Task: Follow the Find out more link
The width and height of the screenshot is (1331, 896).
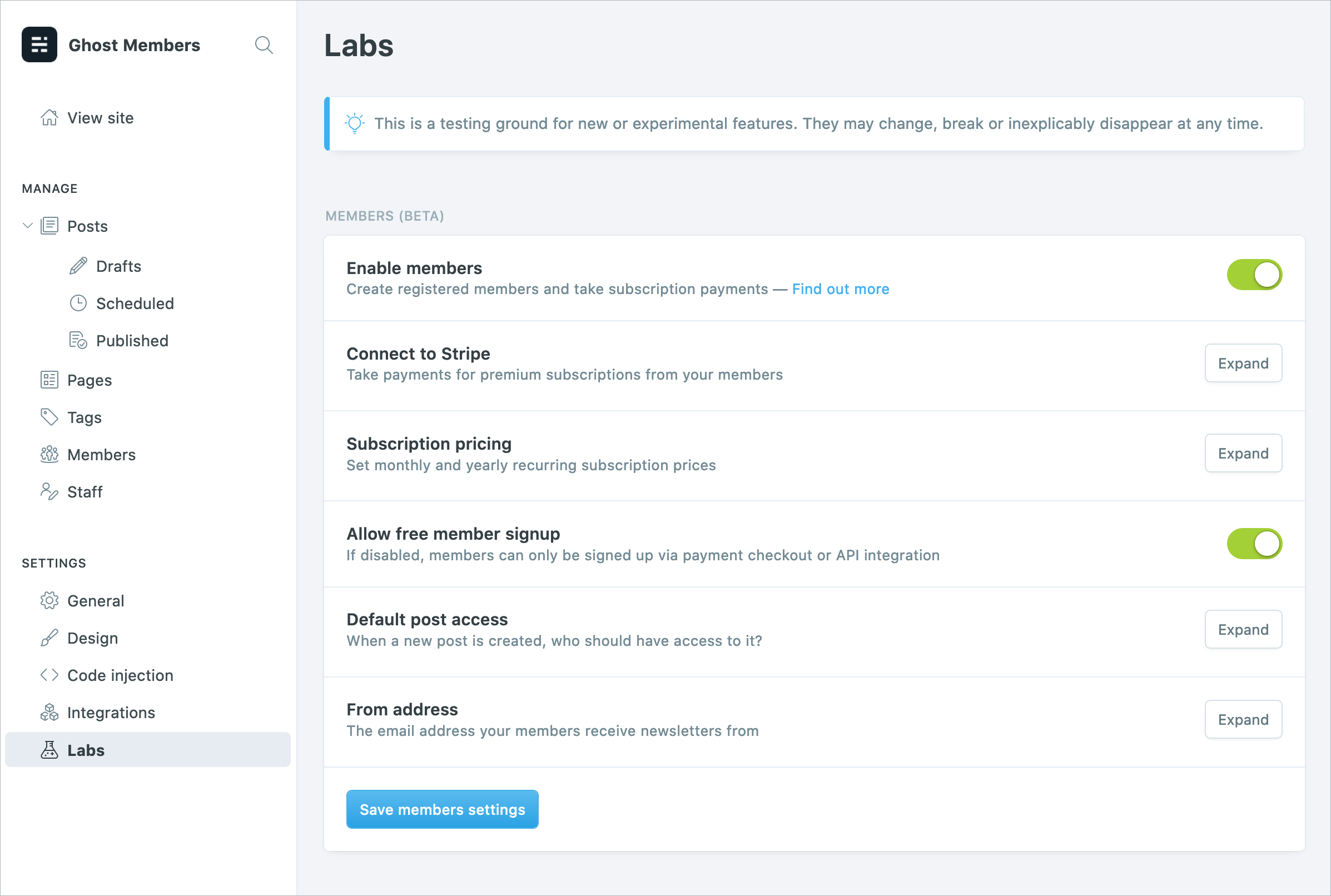Action: 840,289
